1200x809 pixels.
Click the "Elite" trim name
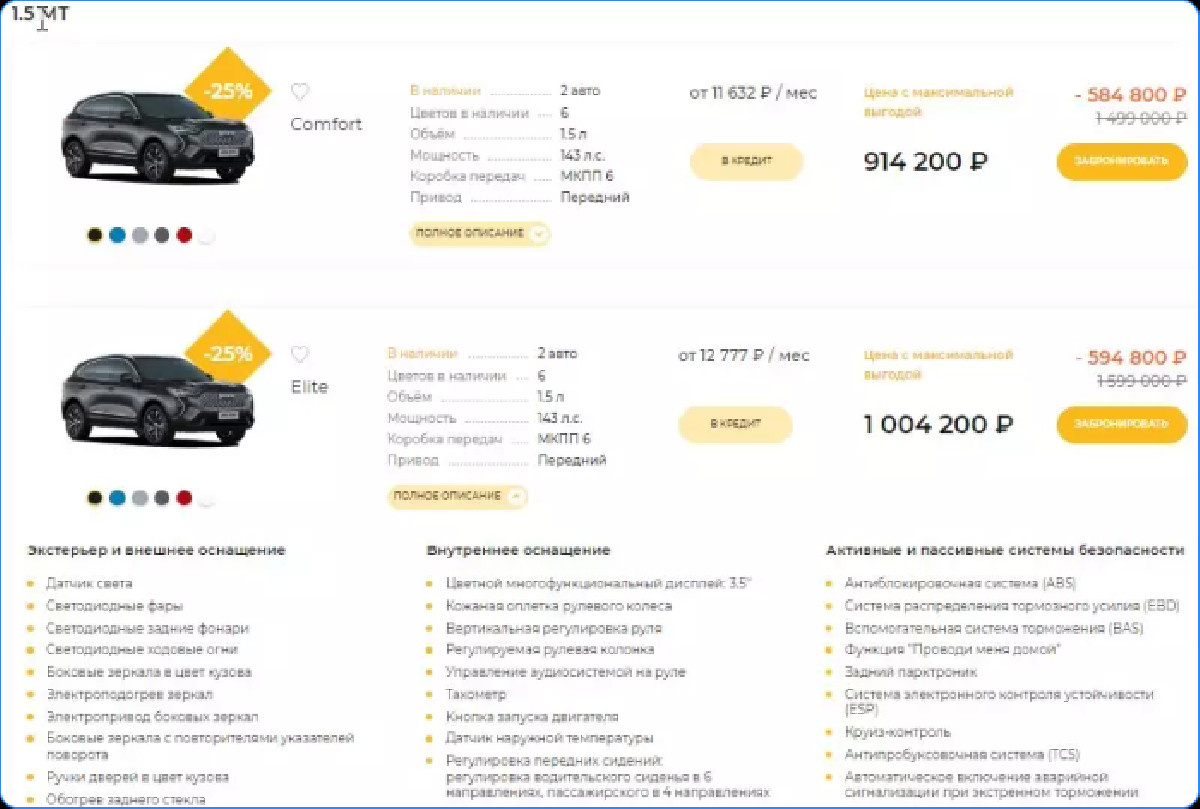[309, 387]
